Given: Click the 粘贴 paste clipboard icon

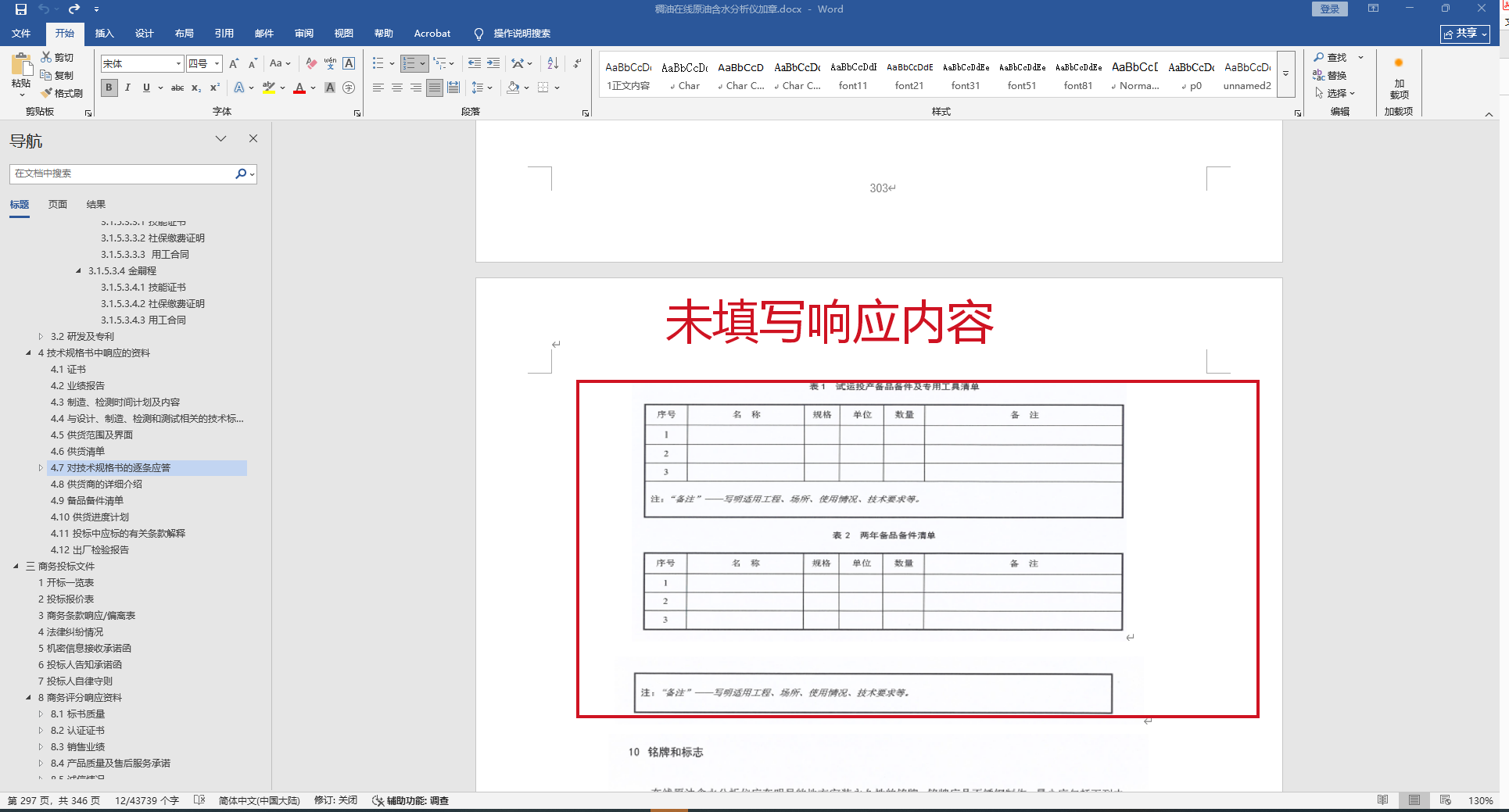Looking at the screenshot, I should [22, 66].
